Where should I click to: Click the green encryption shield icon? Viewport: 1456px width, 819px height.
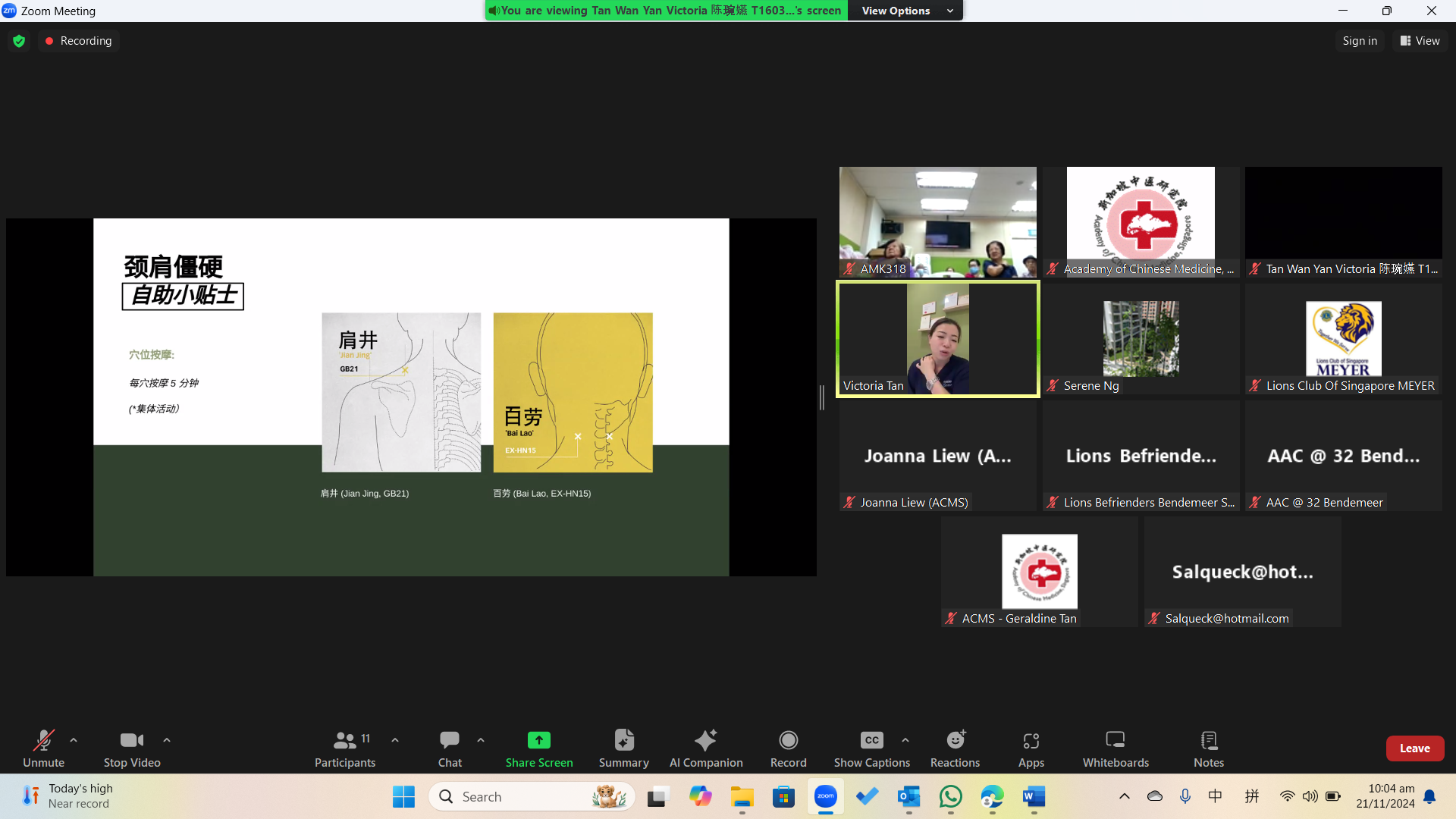(x=19, y=41)
